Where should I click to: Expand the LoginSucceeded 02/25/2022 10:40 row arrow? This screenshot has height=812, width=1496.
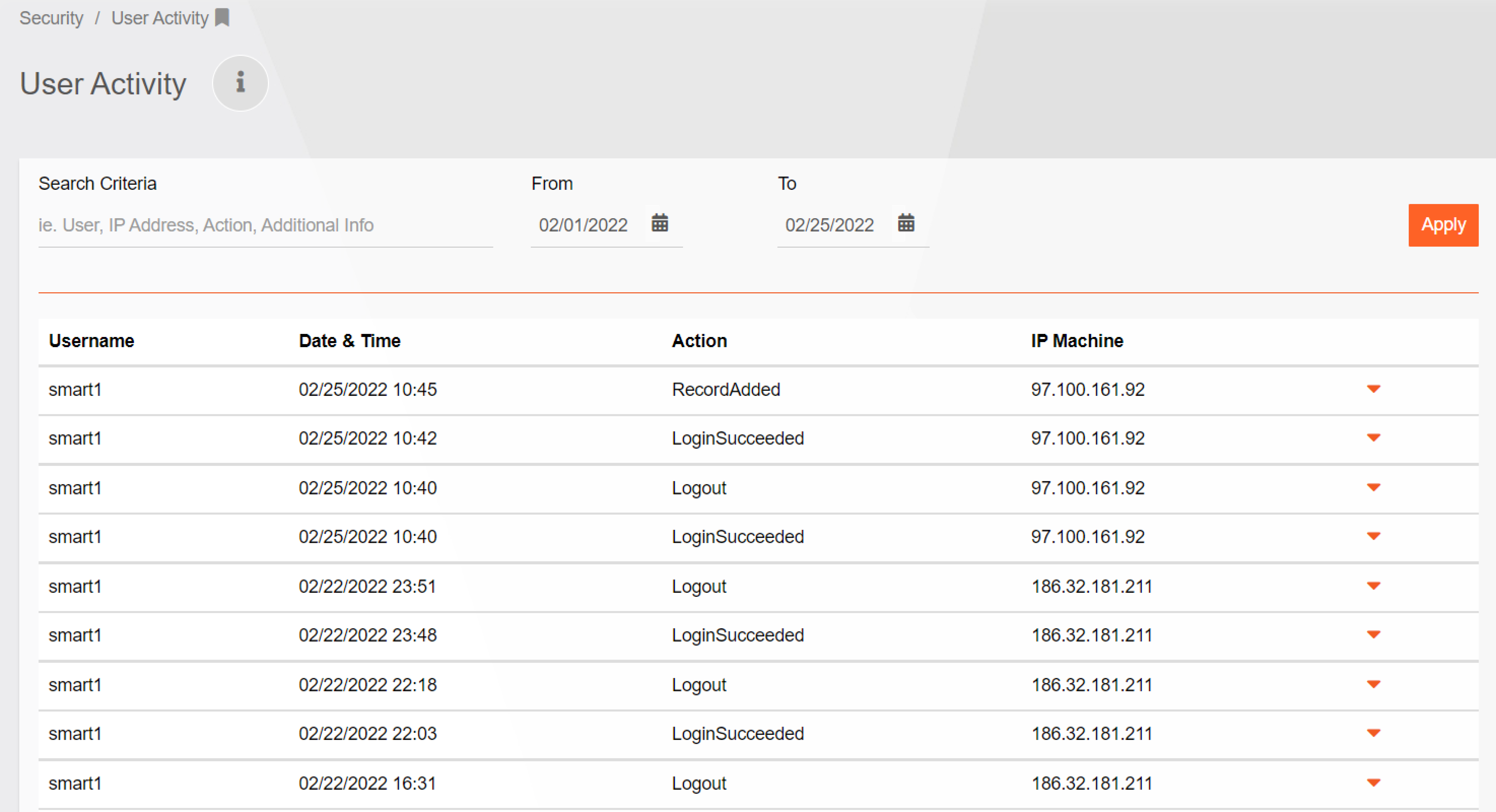(1374, 536)
